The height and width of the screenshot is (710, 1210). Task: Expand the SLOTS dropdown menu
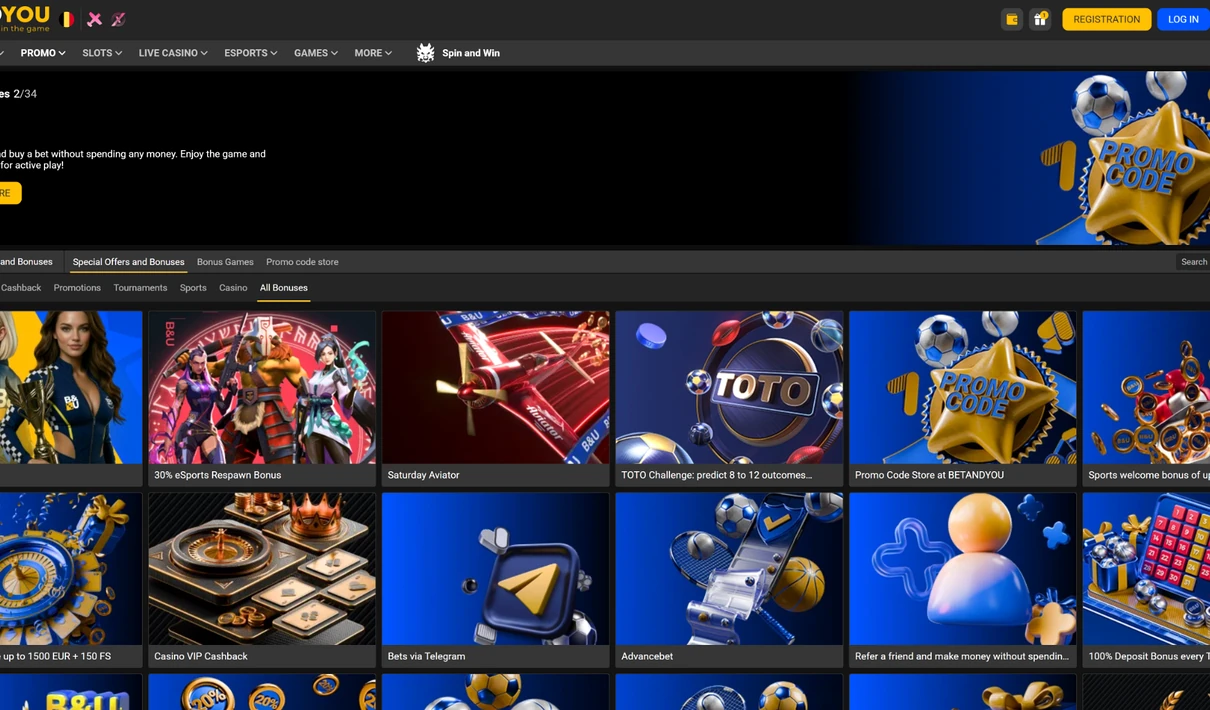(x=102, y=53)
